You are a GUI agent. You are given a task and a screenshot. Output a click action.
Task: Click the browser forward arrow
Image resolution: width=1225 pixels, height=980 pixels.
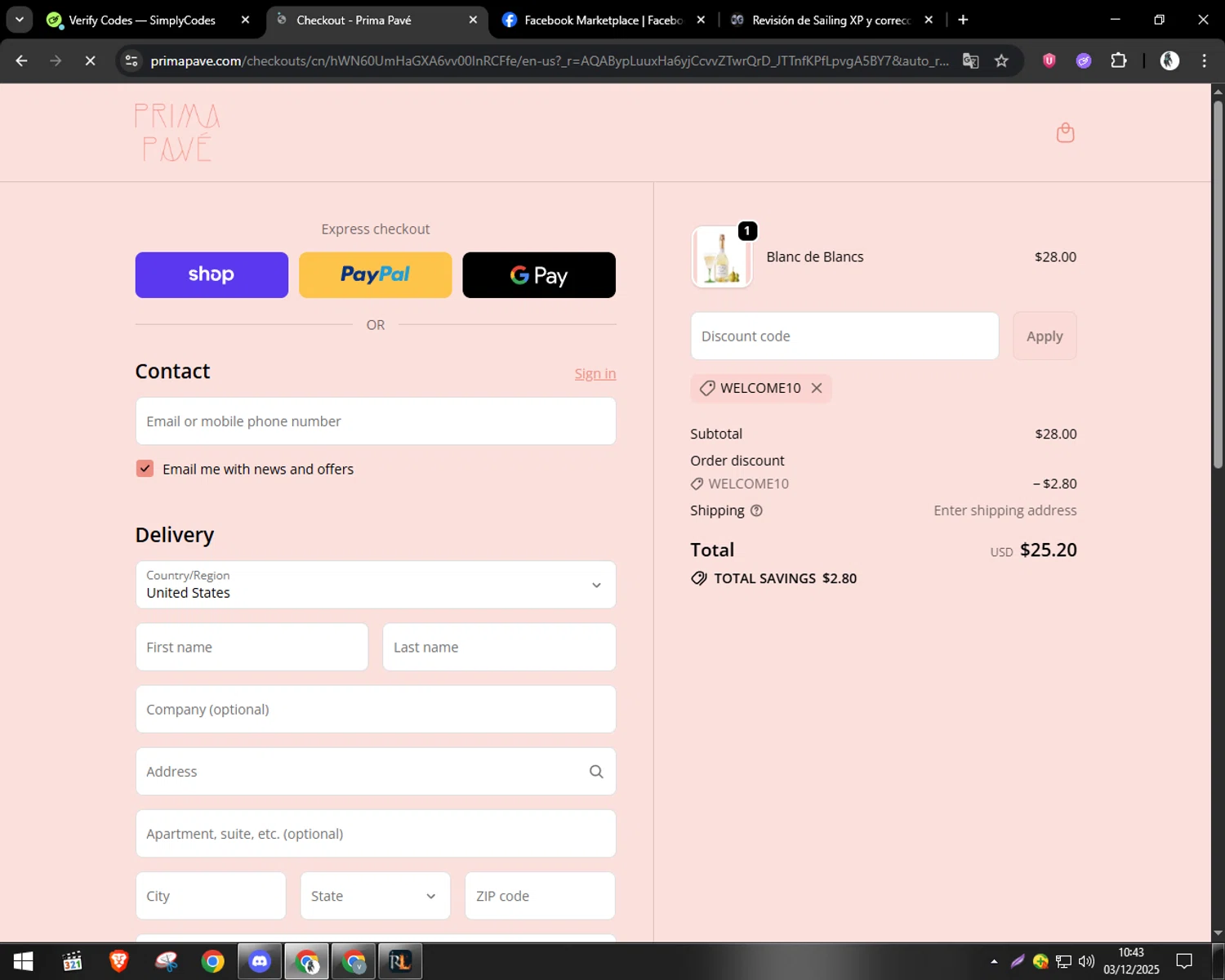tap(56, 60)
